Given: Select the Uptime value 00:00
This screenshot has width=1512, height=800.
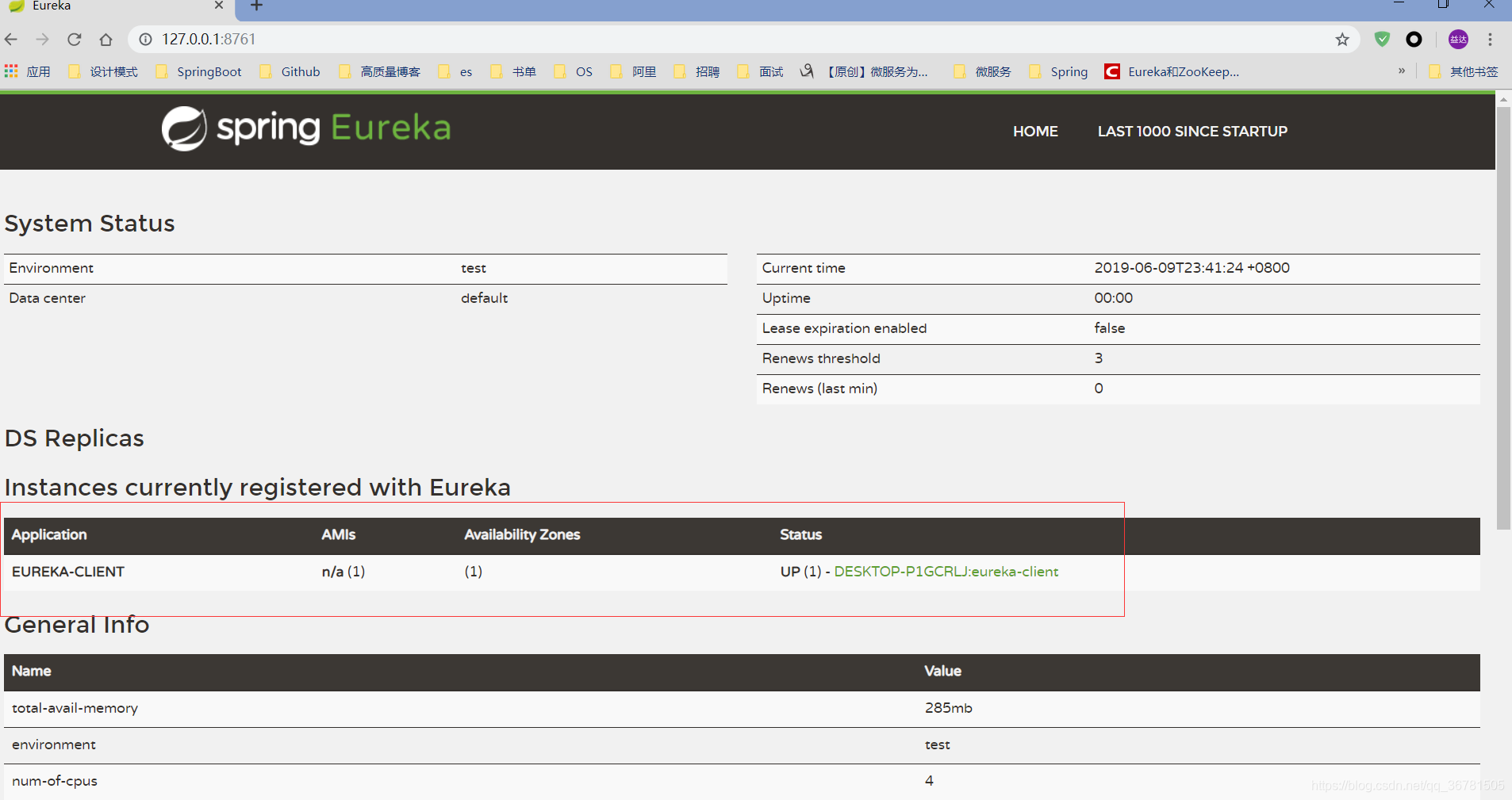Looking at the screenshot, I should tap(1114, 298).
